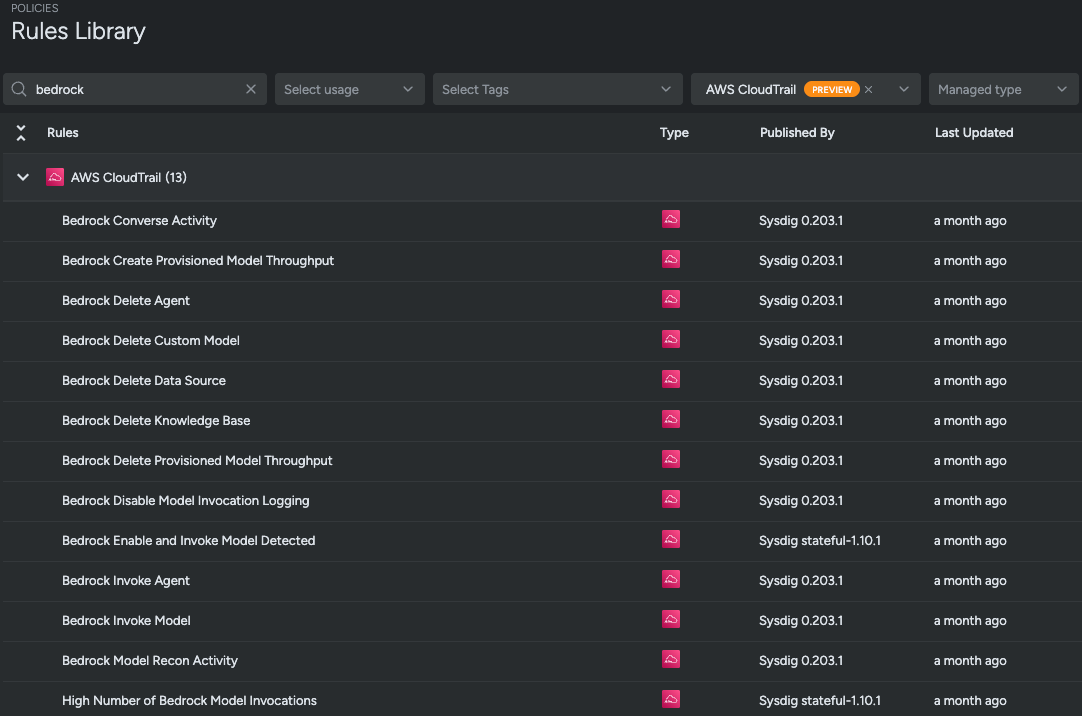This screenshot has width=1082, height=716.
Task: Click Sysdig stateful-1.10.1 in High Number row
Action: pos(820,701)
